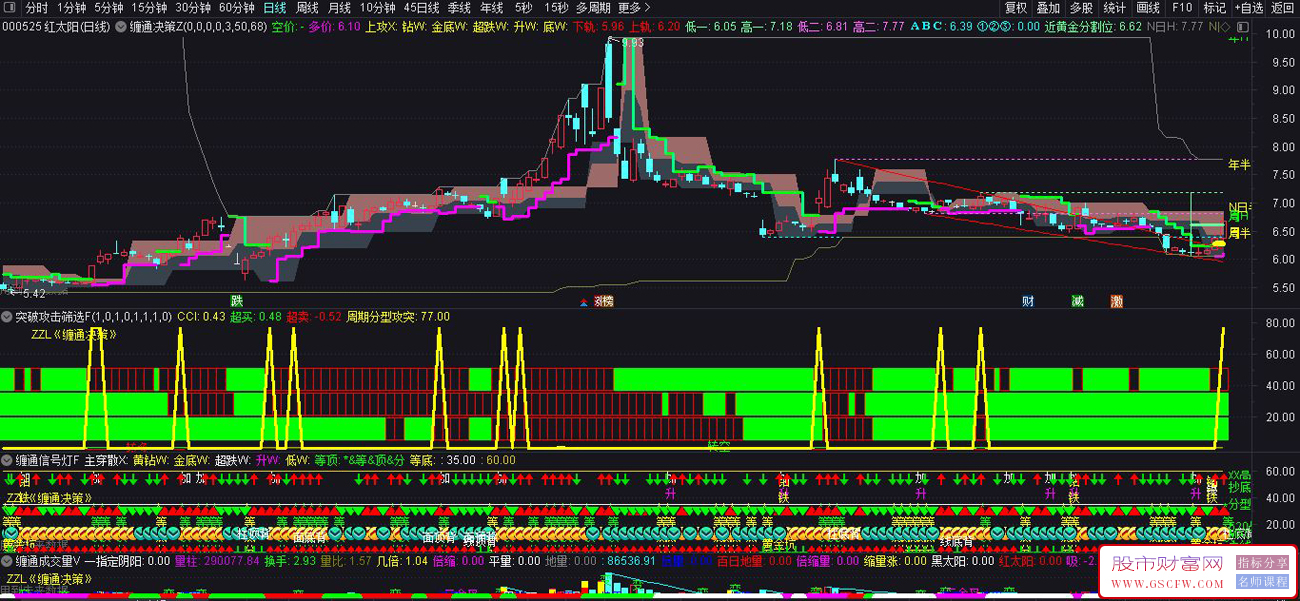Select the 日线 daily period
The height and width of the screenshot is (601, 1300).
pos(274,8)
